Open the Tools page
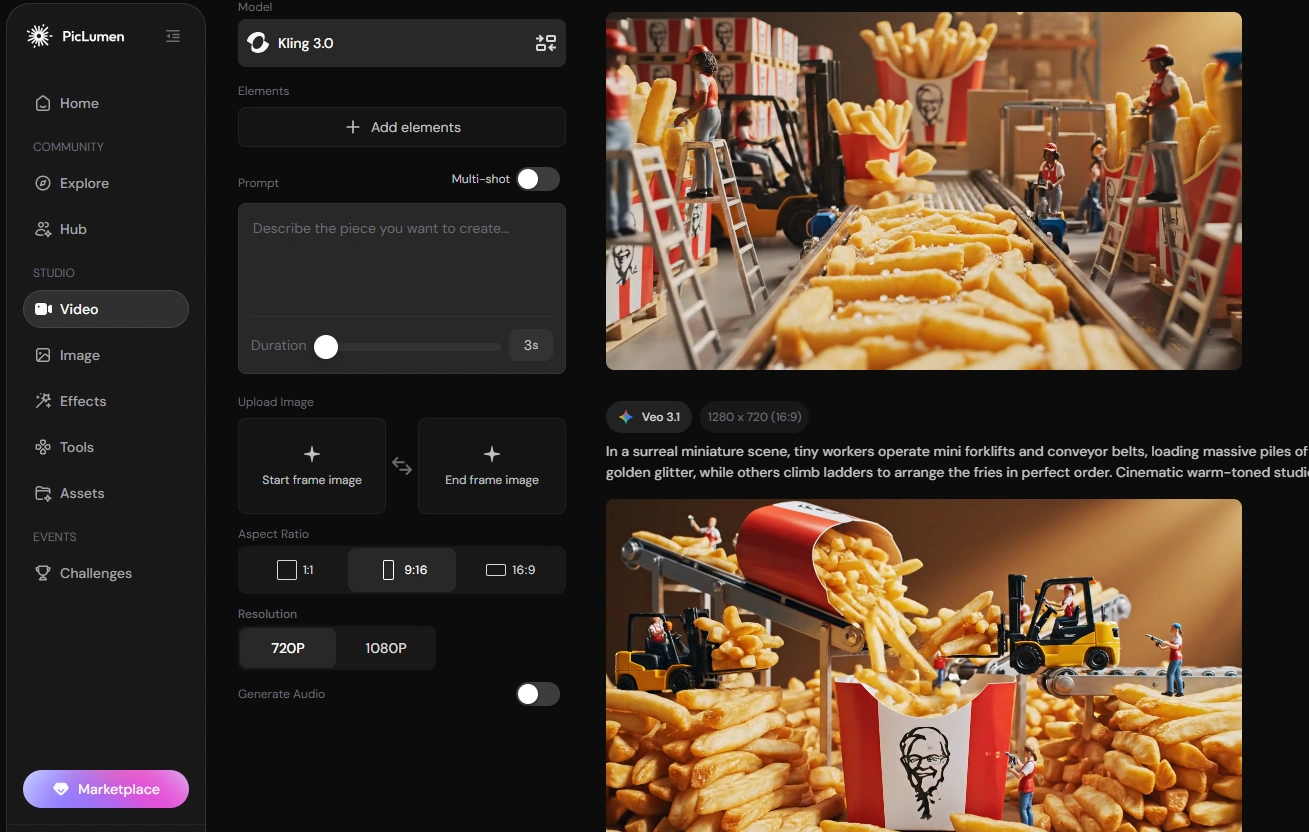Screen dimensions: 1309x832 (106, 447)
